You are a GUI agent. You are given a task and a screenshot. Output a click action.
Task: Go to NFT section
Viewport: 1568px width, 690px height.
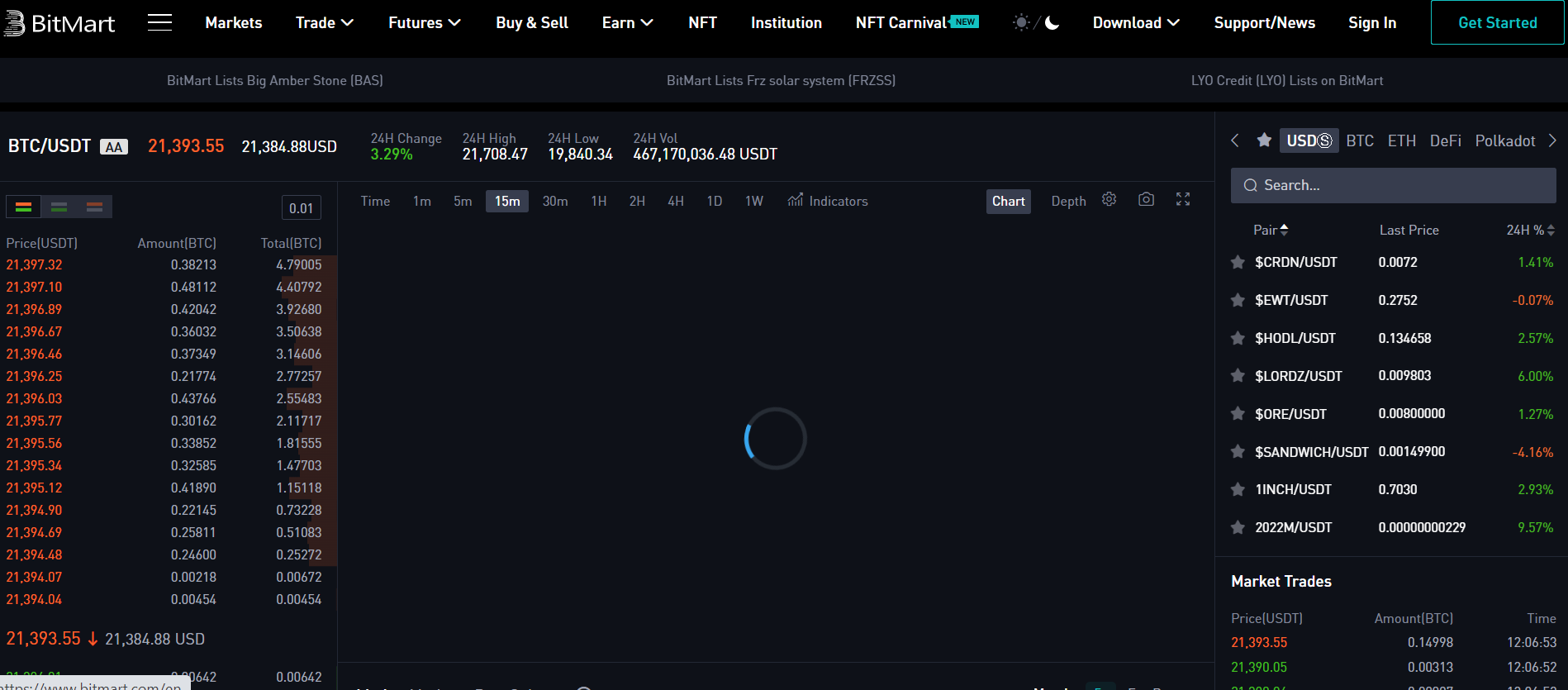(702, 23)
